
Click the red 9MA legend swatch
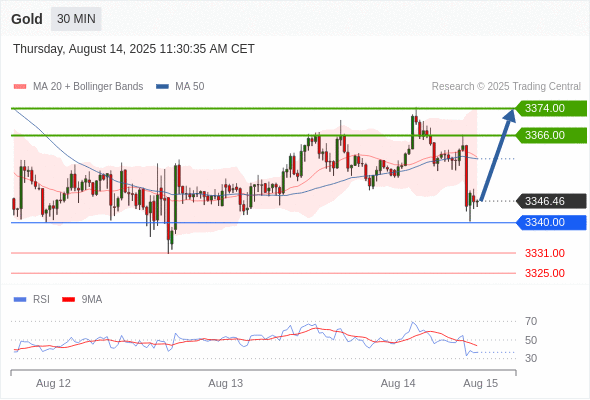(68, 300)
